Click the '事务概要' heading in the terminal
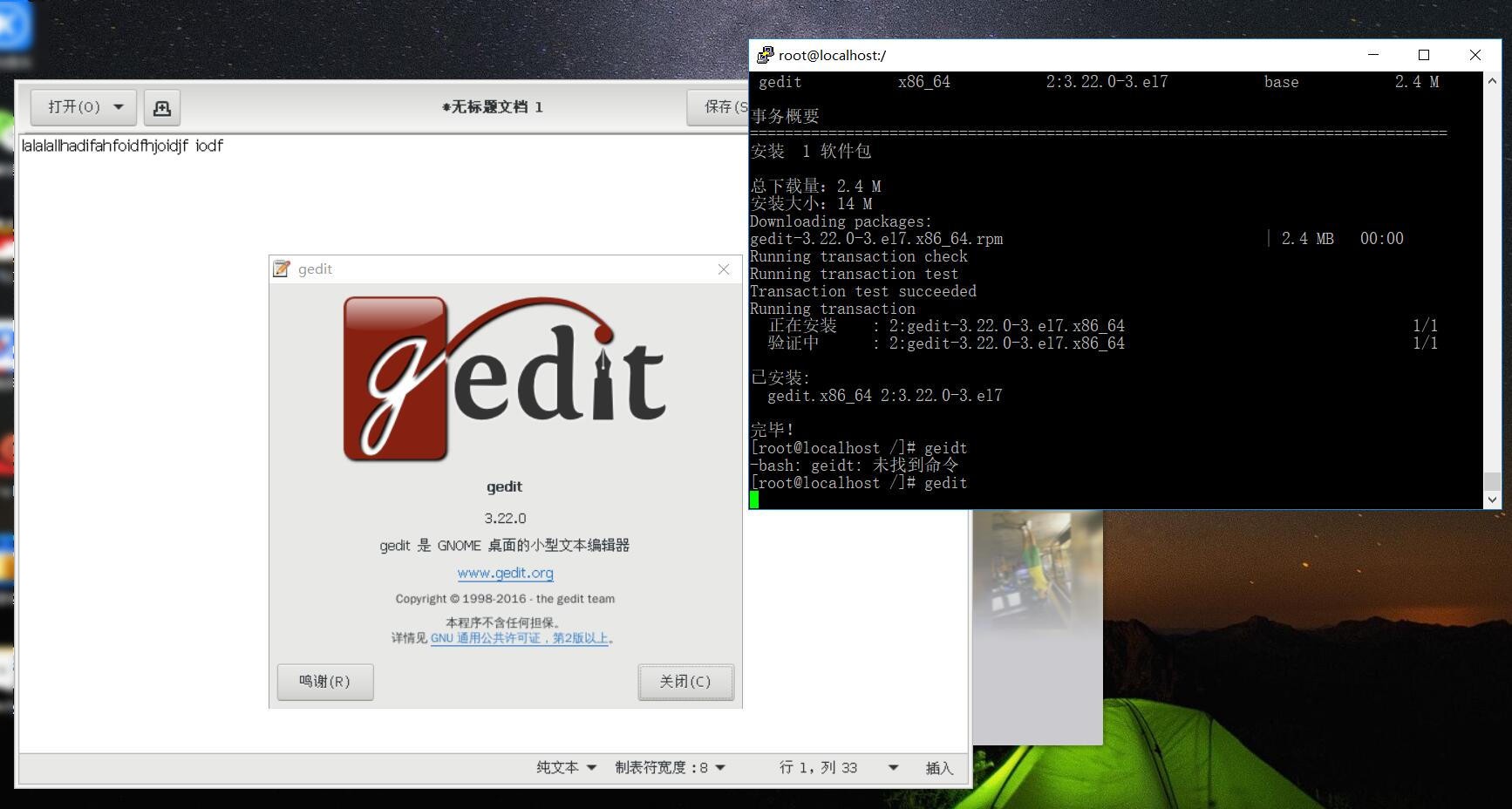Screen dimensions: 1512x809 pos(785,116)
